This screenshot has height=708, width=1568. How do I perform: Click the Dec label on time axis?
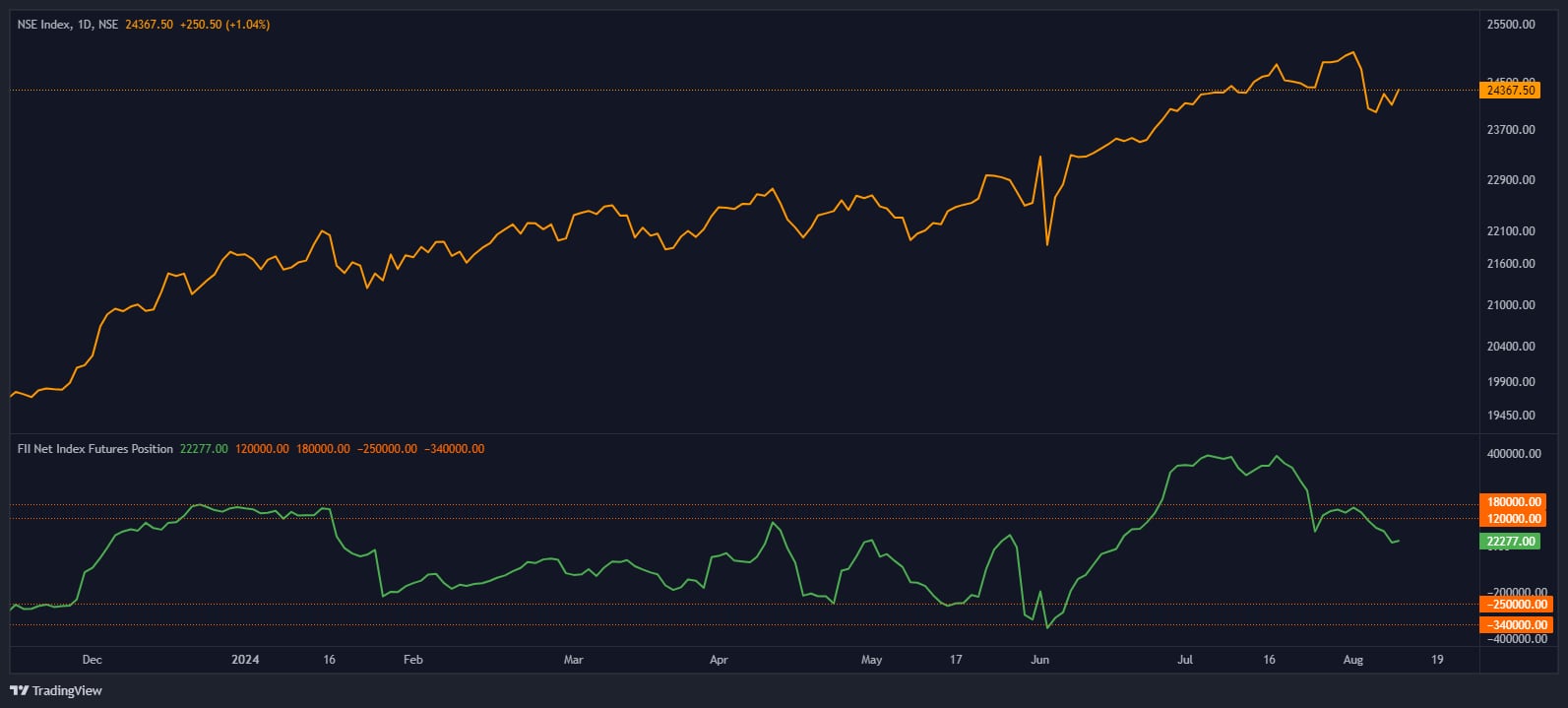coord(92,660)
